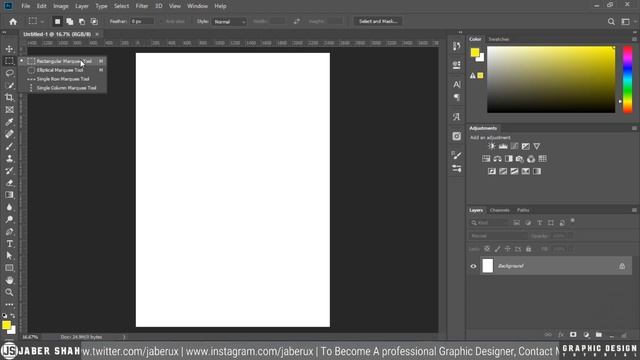The height and width of the screenshot is (360, 640).
Task: Open the File menu
Action: [26, 6]
